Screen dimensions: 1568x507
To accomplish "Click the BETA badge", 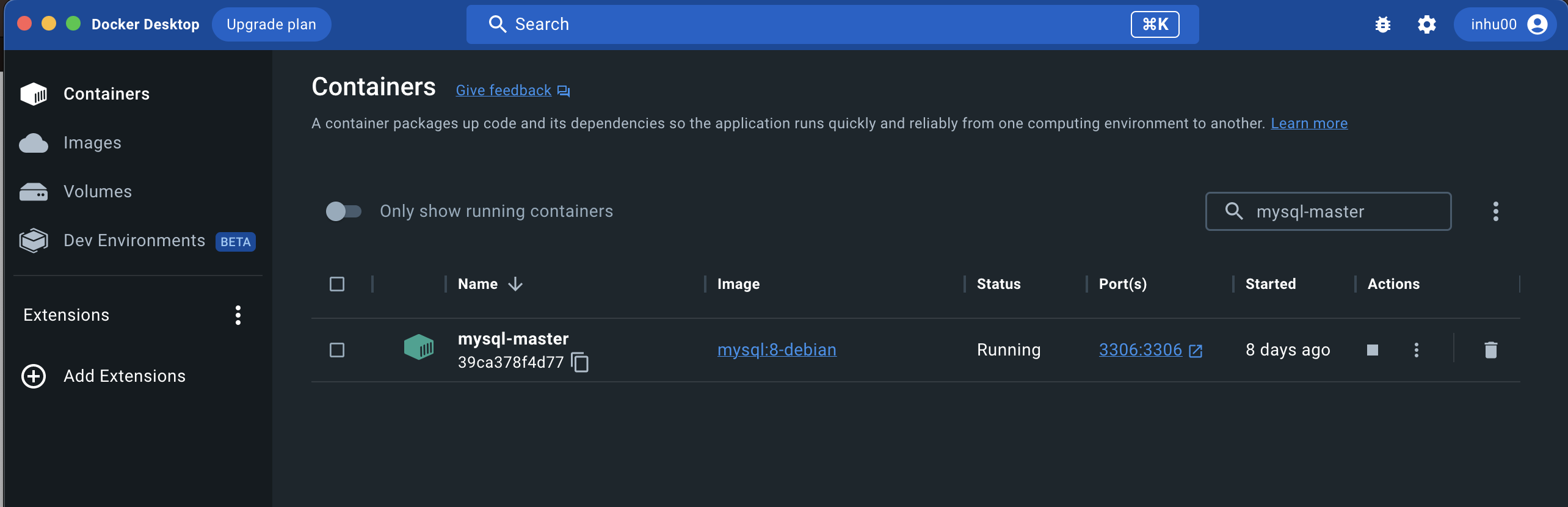I will click(x=236, y=242).
